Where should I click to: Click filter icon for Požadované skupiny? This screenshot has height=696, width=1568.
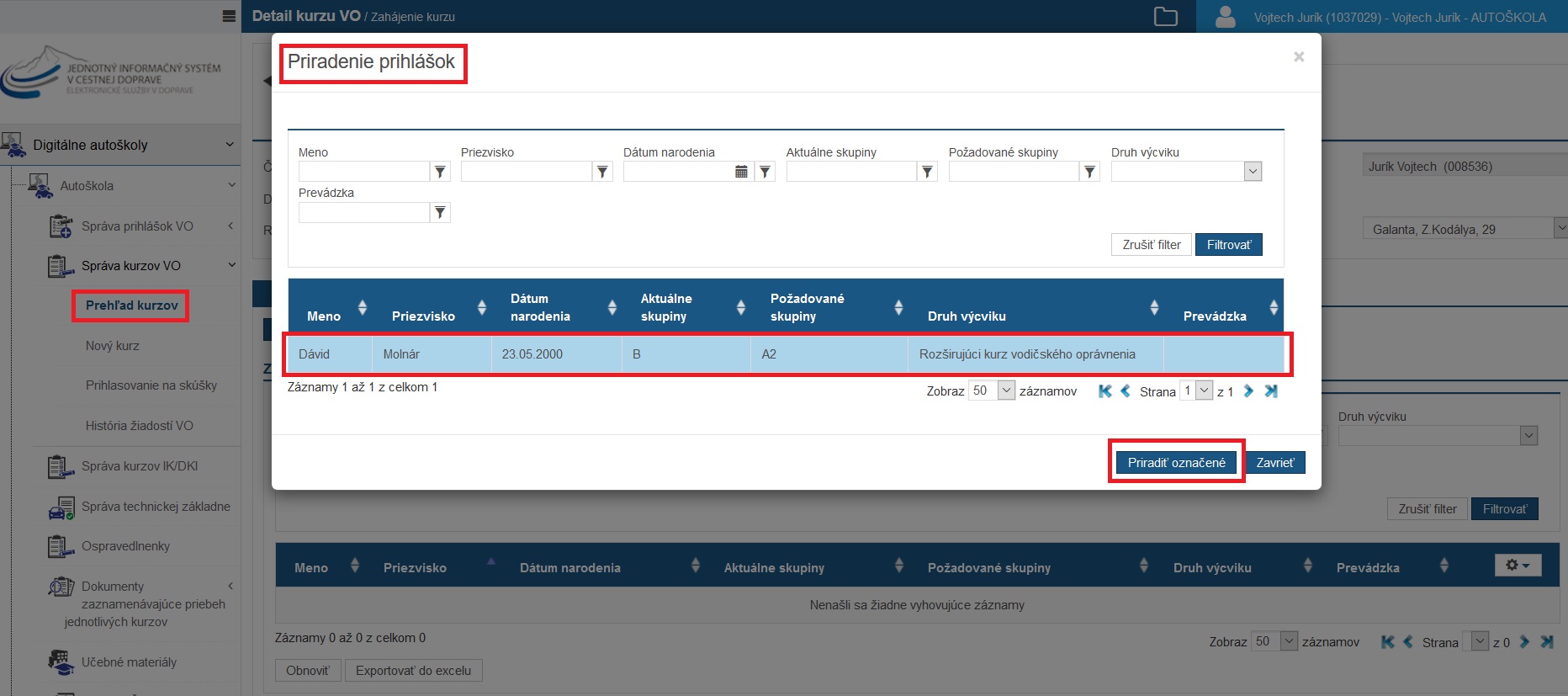1089,172
